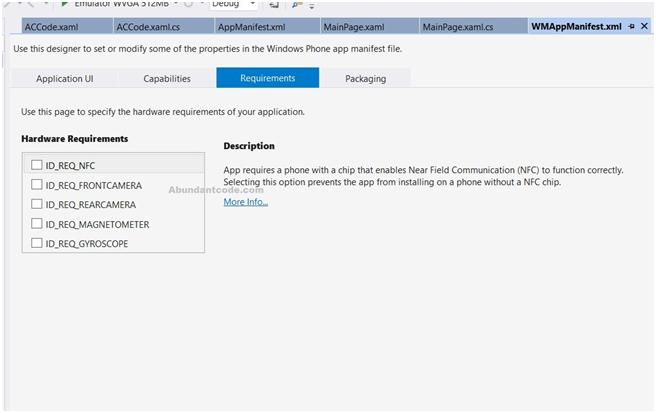
Task: Enable the ID_REQ_FRONTCAMERA checkbox
Action: tap(37, 185)
